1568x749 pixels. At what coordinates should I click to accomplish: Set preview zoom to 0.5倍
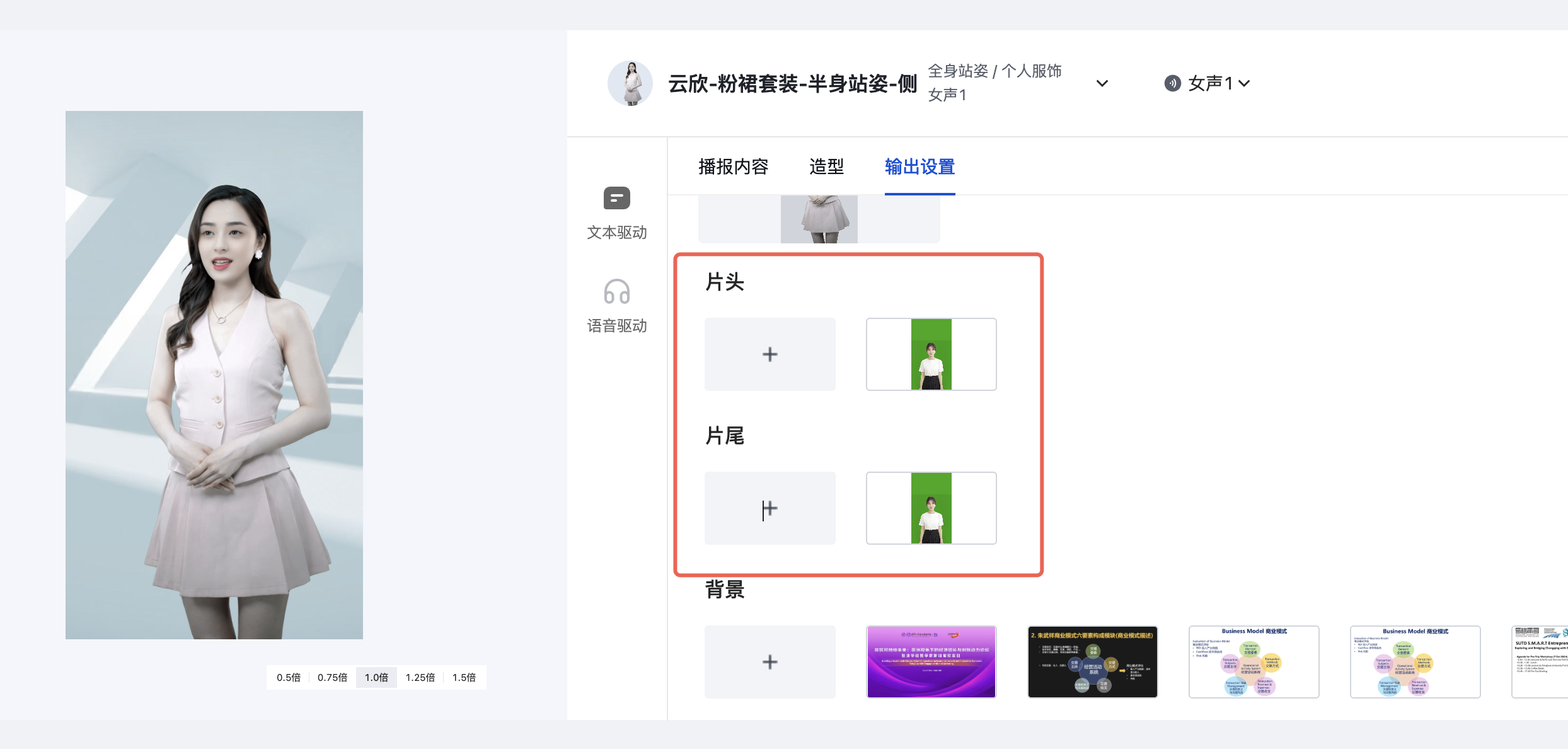pos(289,677)
